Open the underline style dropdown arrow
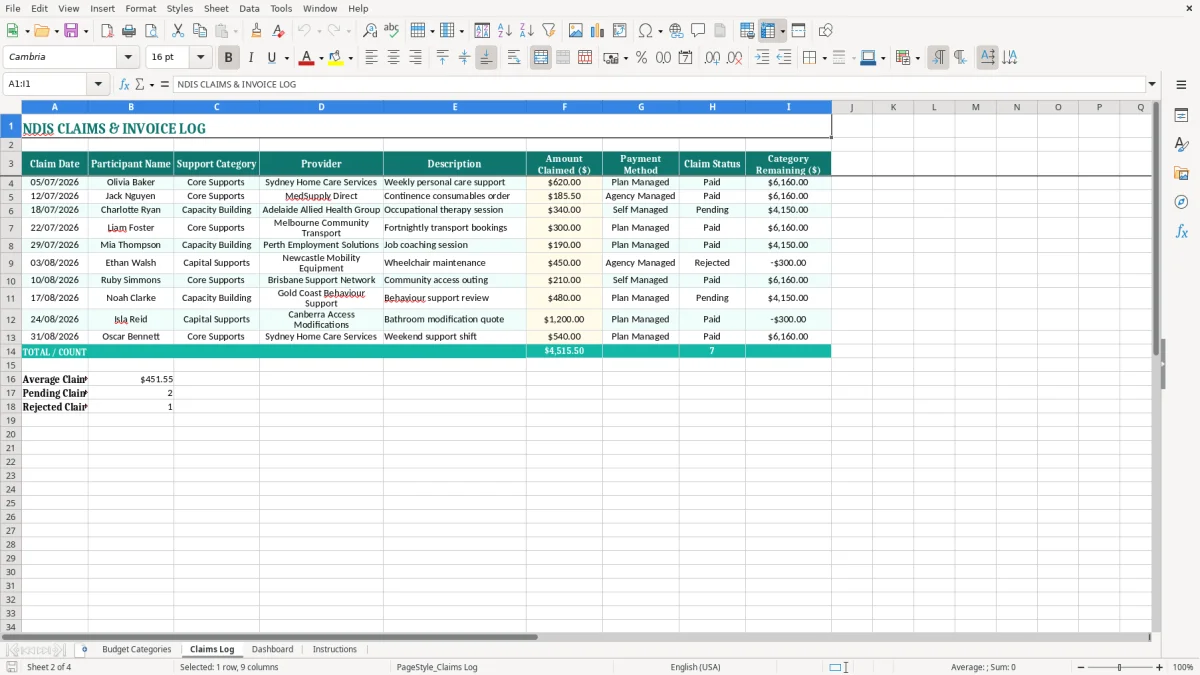This screenshot has width=1200, height=675. point(286,58)
